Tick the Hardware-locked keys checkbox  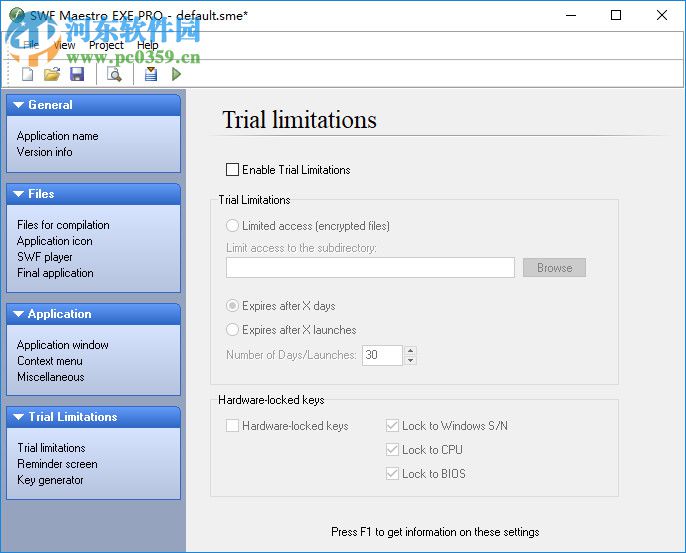coord(232,426)
